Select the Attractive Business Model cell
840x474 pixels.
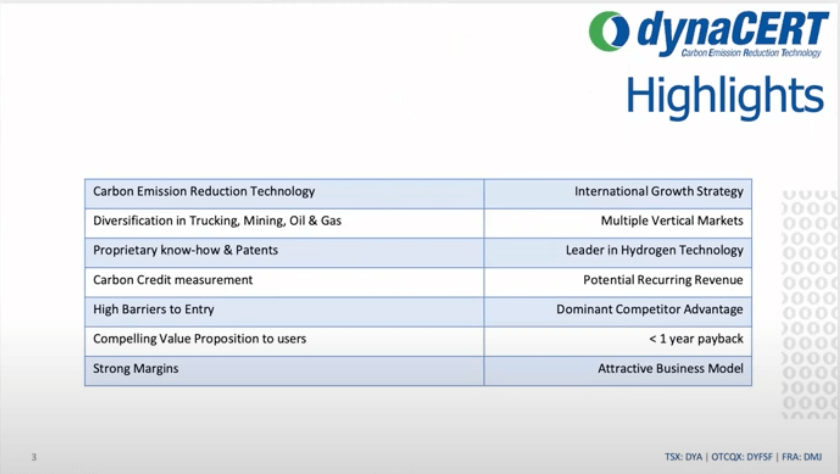[670, 369]
